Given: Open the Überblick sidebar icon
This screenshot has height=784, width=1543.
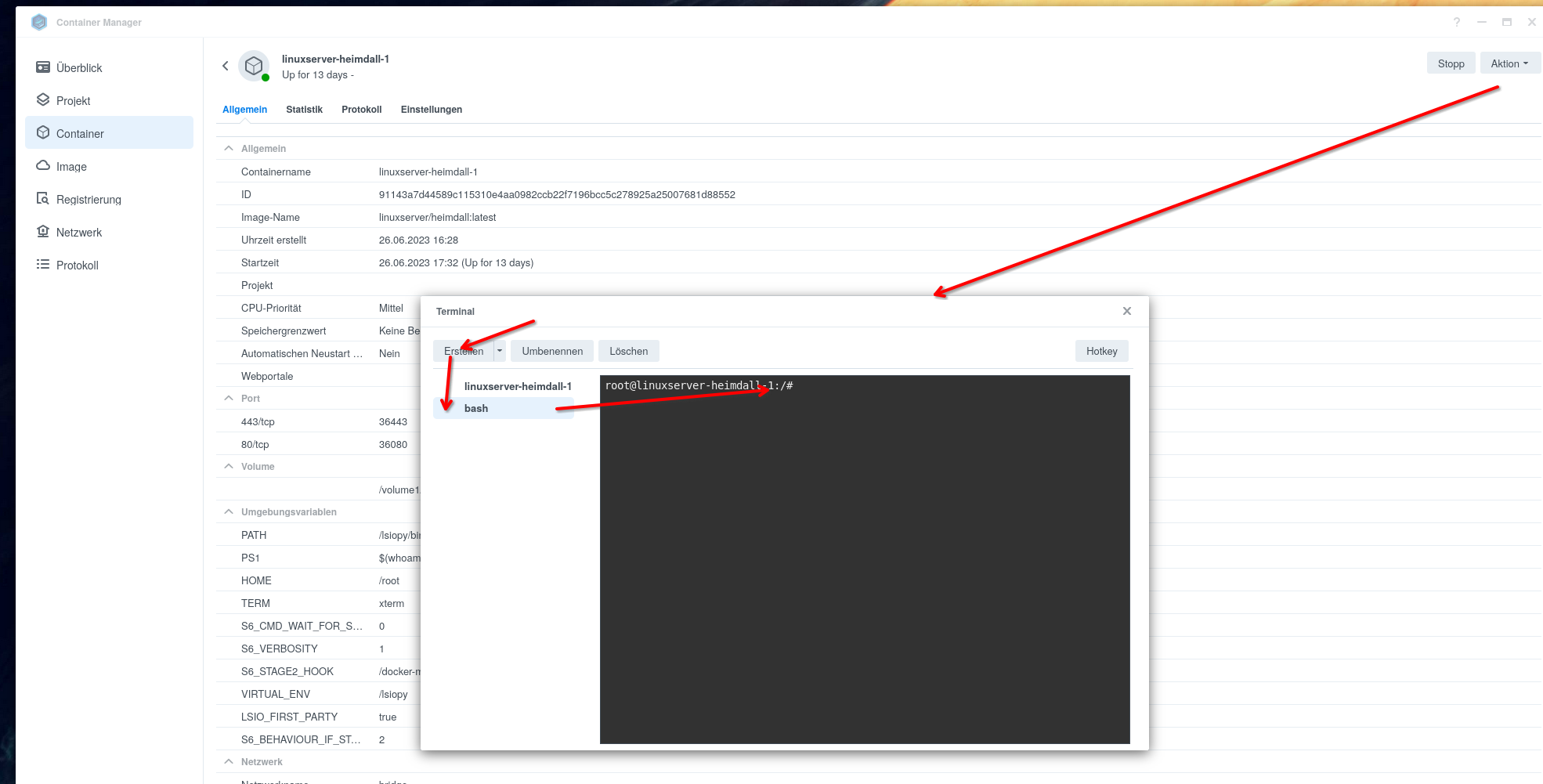Looking at the screenshot, I should (43, 67).
